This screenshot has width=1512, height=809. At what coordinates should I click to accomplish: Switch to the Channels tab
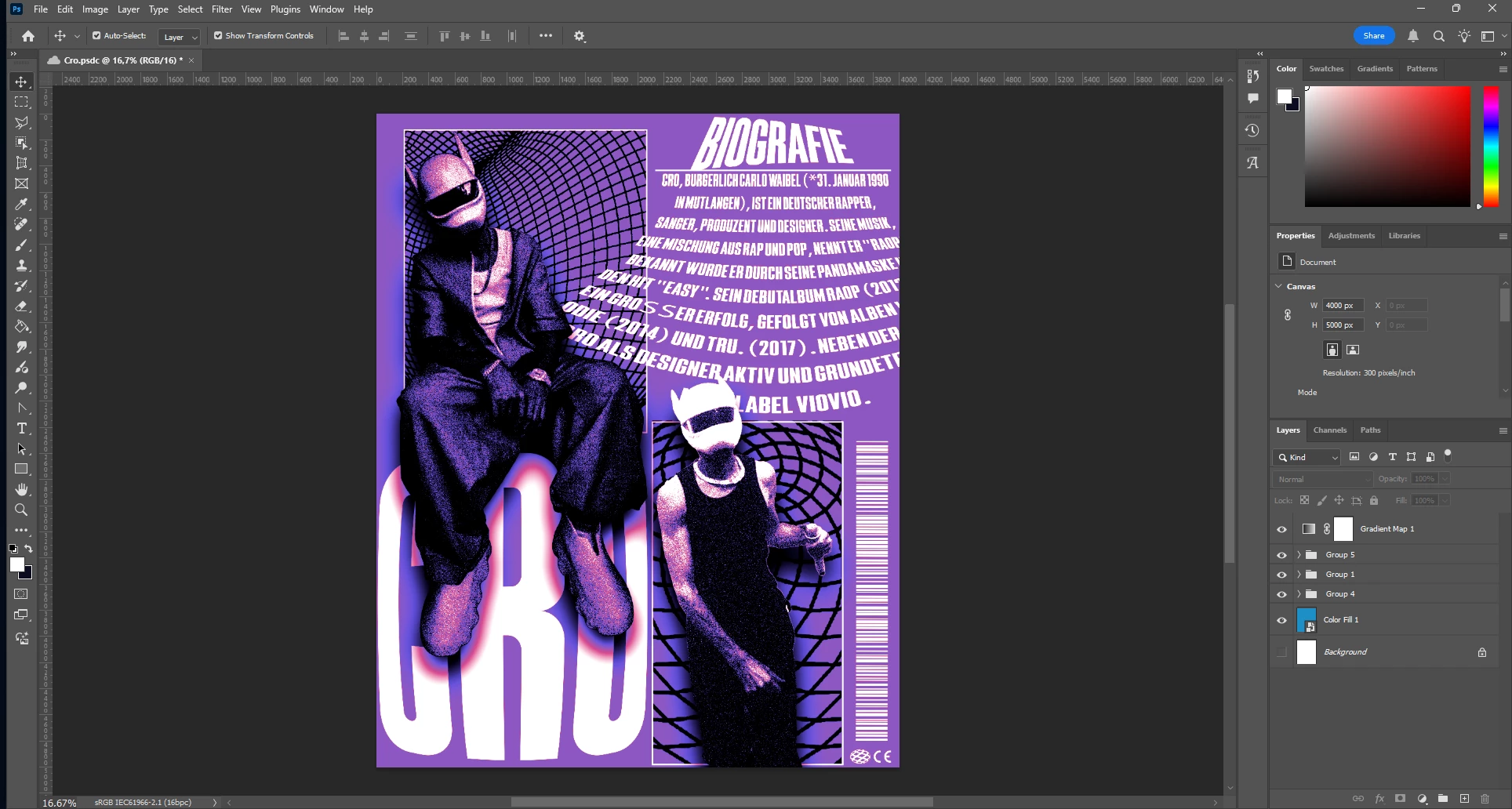(1330, 430)
